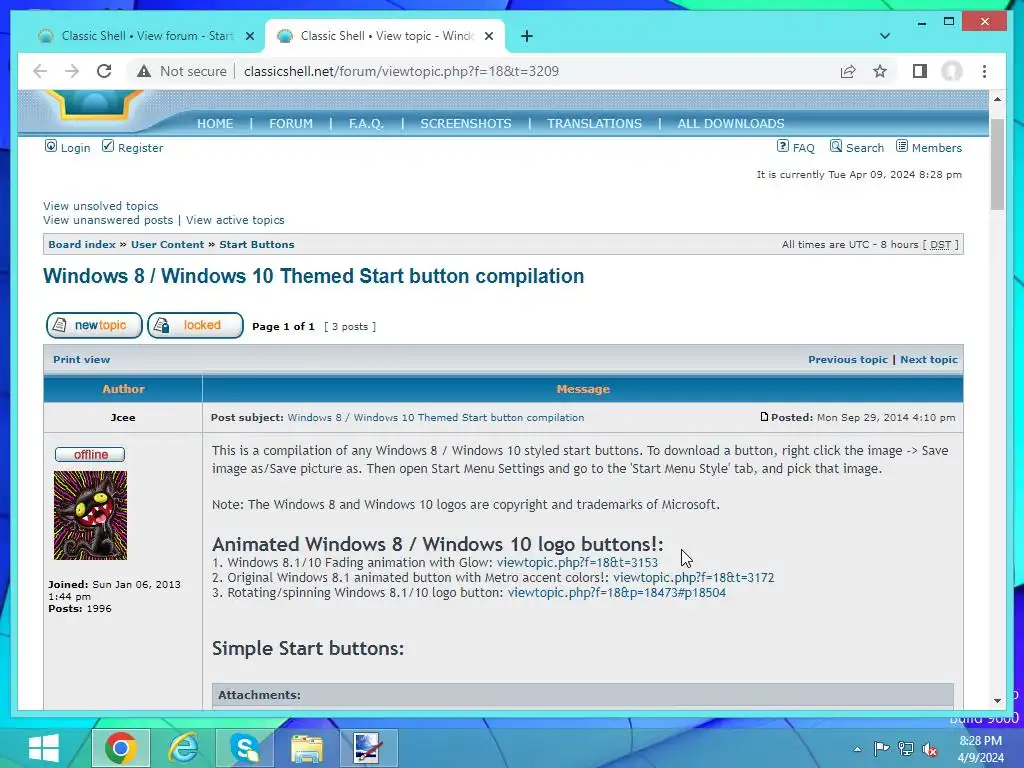Screen dimensions: 1024x768
Task: Click the locked topic button
Action: pos(195,325)
